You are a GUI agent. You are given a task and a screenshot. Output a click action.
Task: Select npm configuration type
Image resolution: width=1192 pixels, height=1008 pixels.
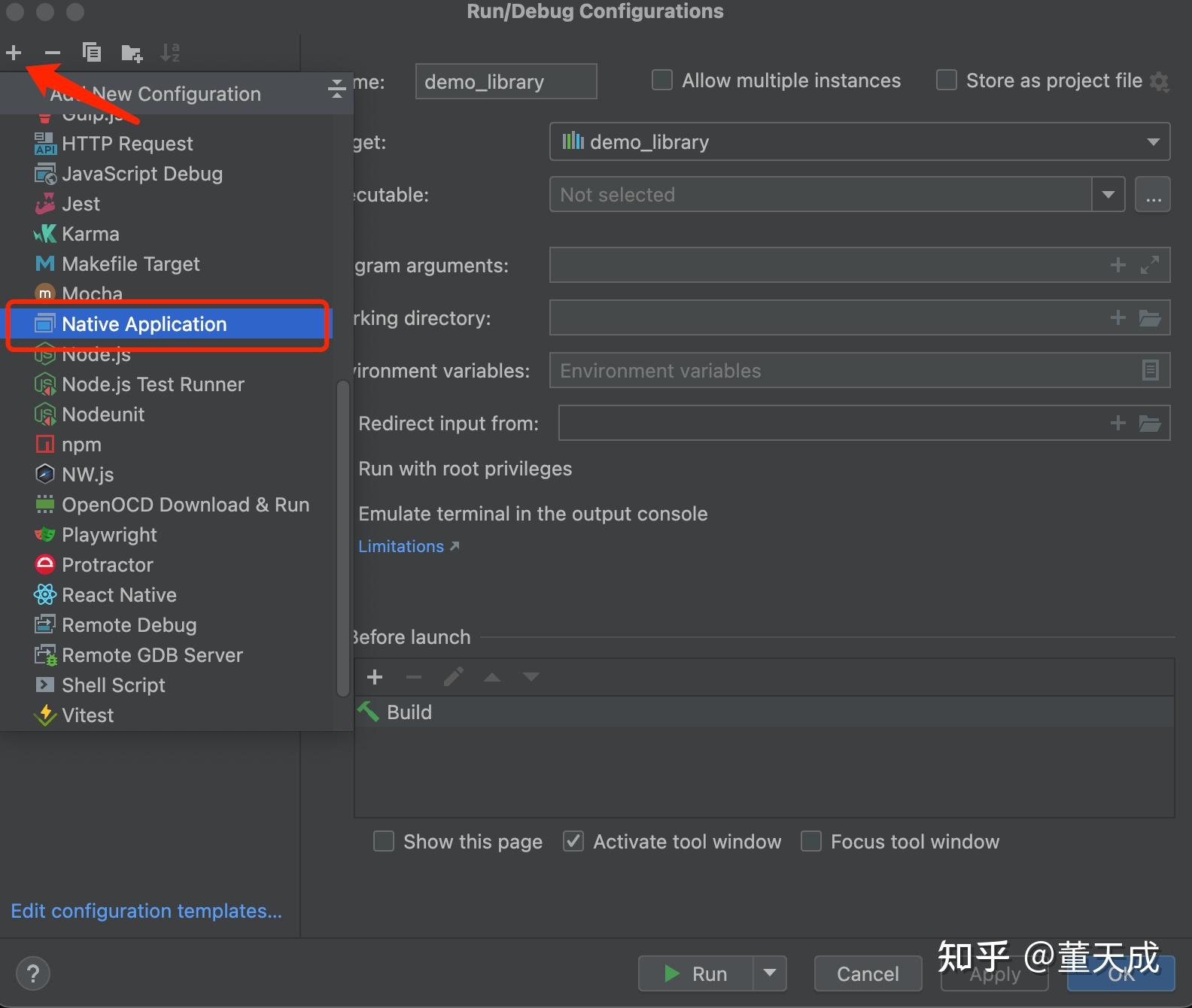(166, 445)
